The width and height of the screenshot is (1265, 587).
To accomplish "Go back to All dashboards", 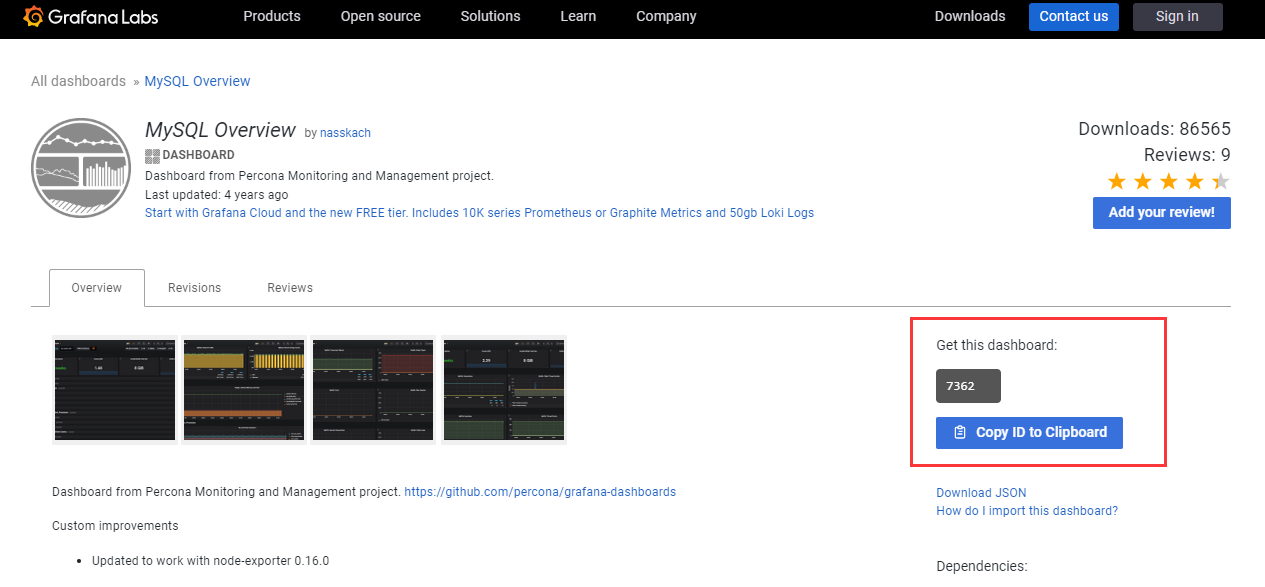I will [78, 81].
